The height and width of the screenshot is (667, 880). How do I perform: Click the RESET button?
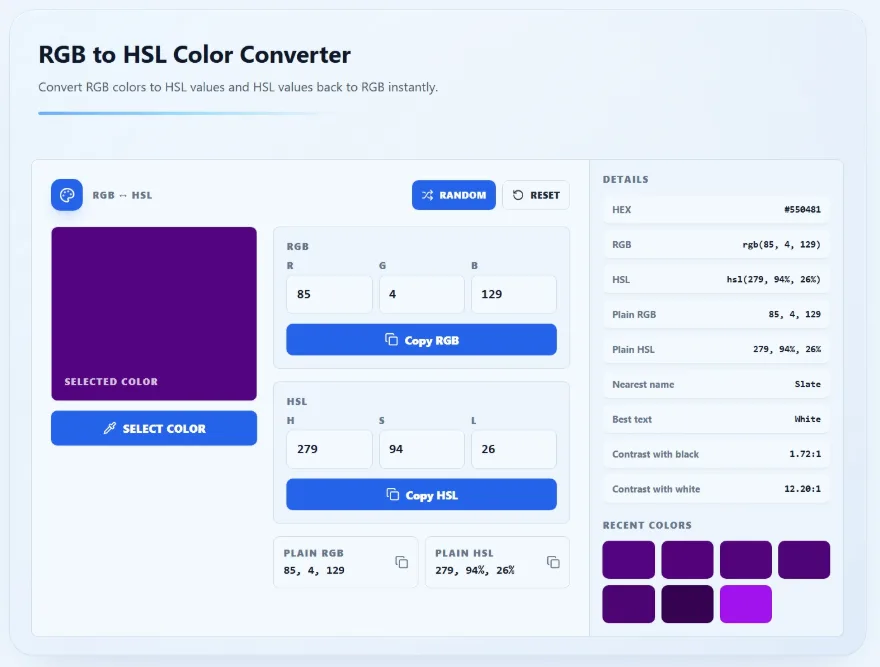click(536, 195)
